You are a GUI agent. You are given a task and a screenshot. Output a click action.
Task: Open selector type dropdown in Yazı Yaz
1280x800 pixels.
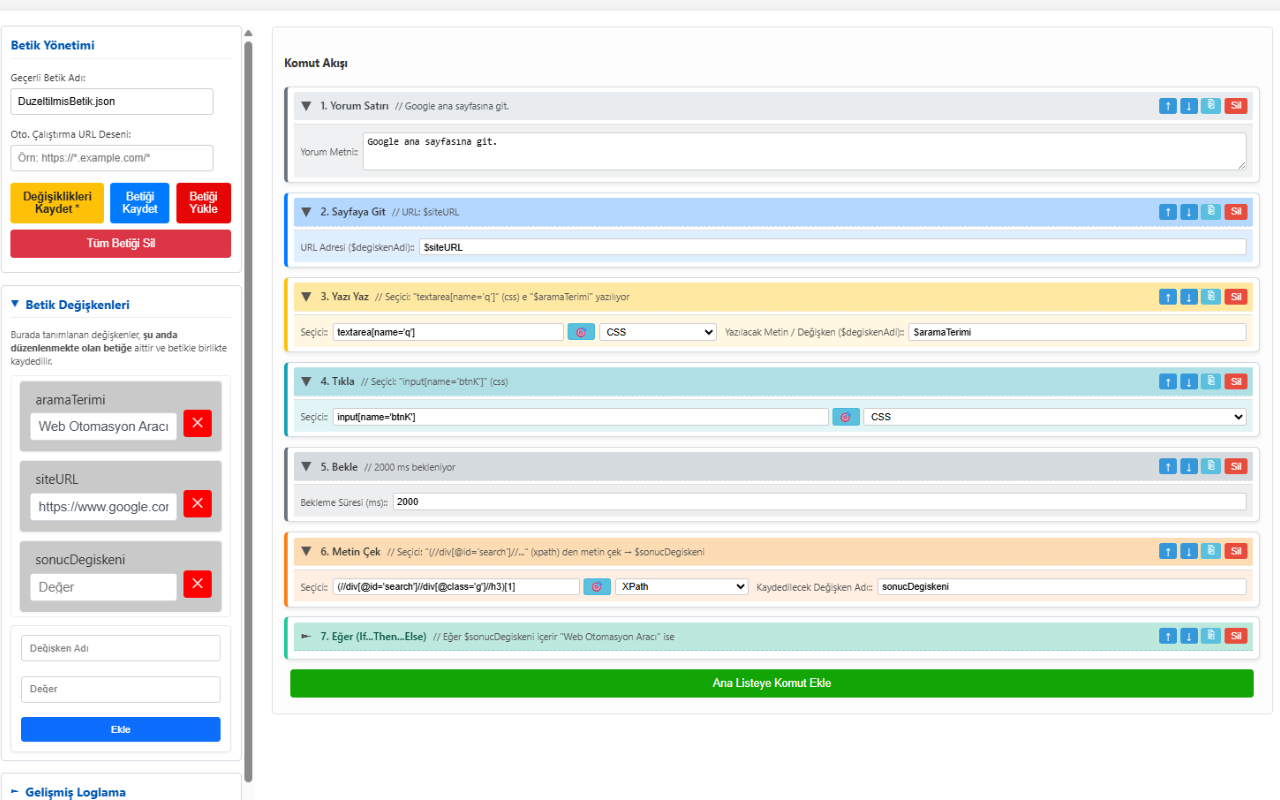coord(658,332)
